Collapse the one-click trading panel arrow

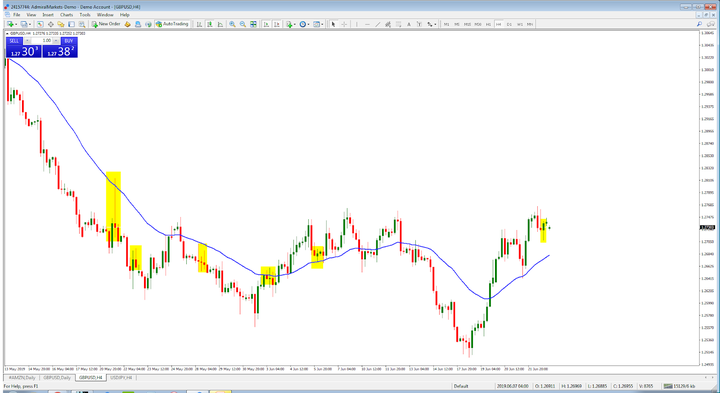pos(7,34)
